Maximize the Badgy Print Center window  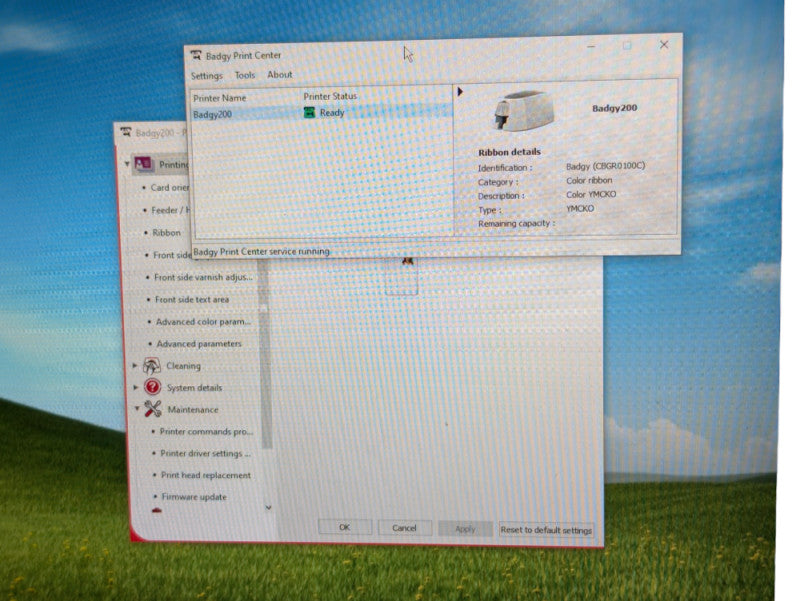(627, 45)
